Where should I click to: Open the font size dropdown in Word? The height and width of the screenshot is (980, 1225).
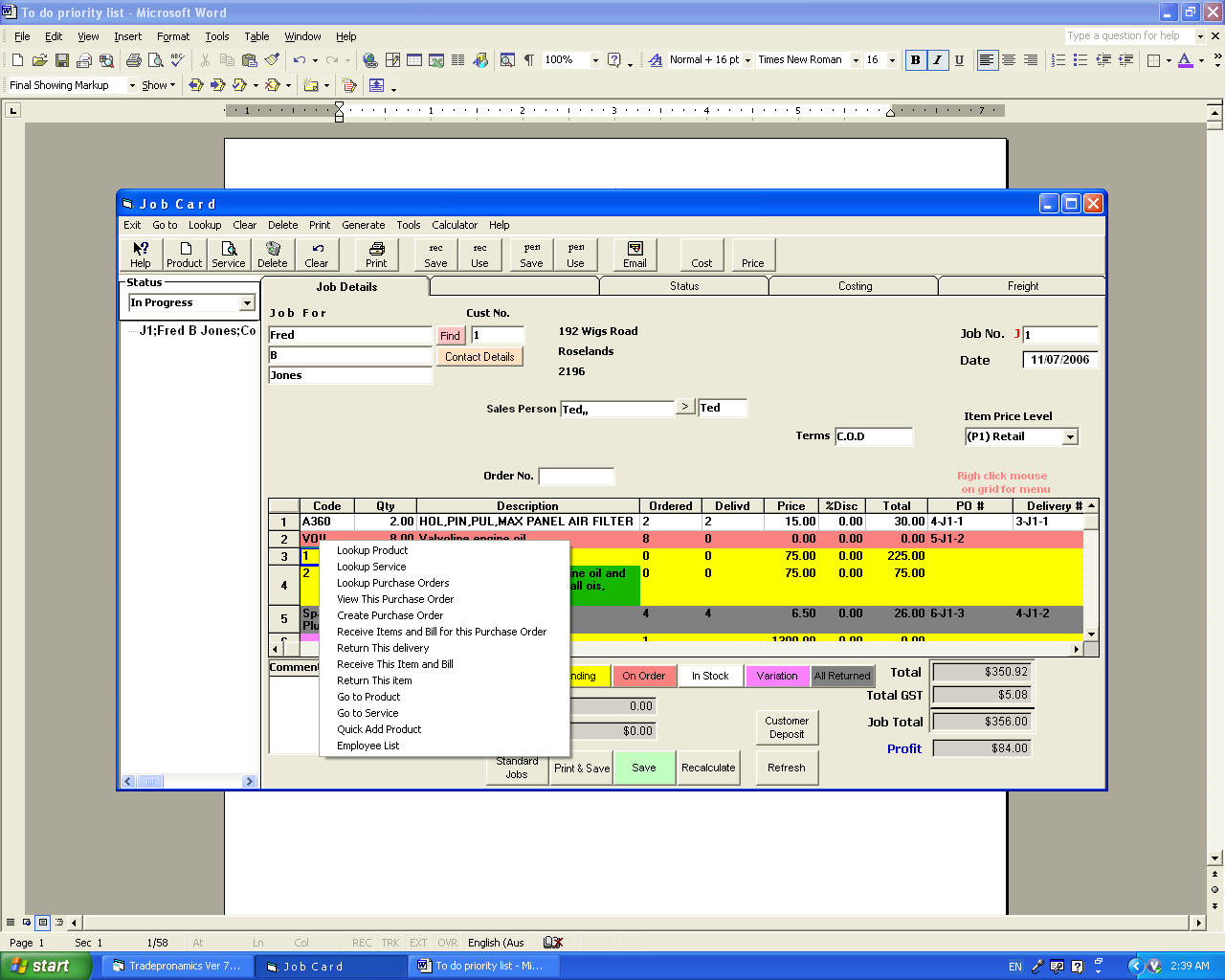[x=891, y=59]
